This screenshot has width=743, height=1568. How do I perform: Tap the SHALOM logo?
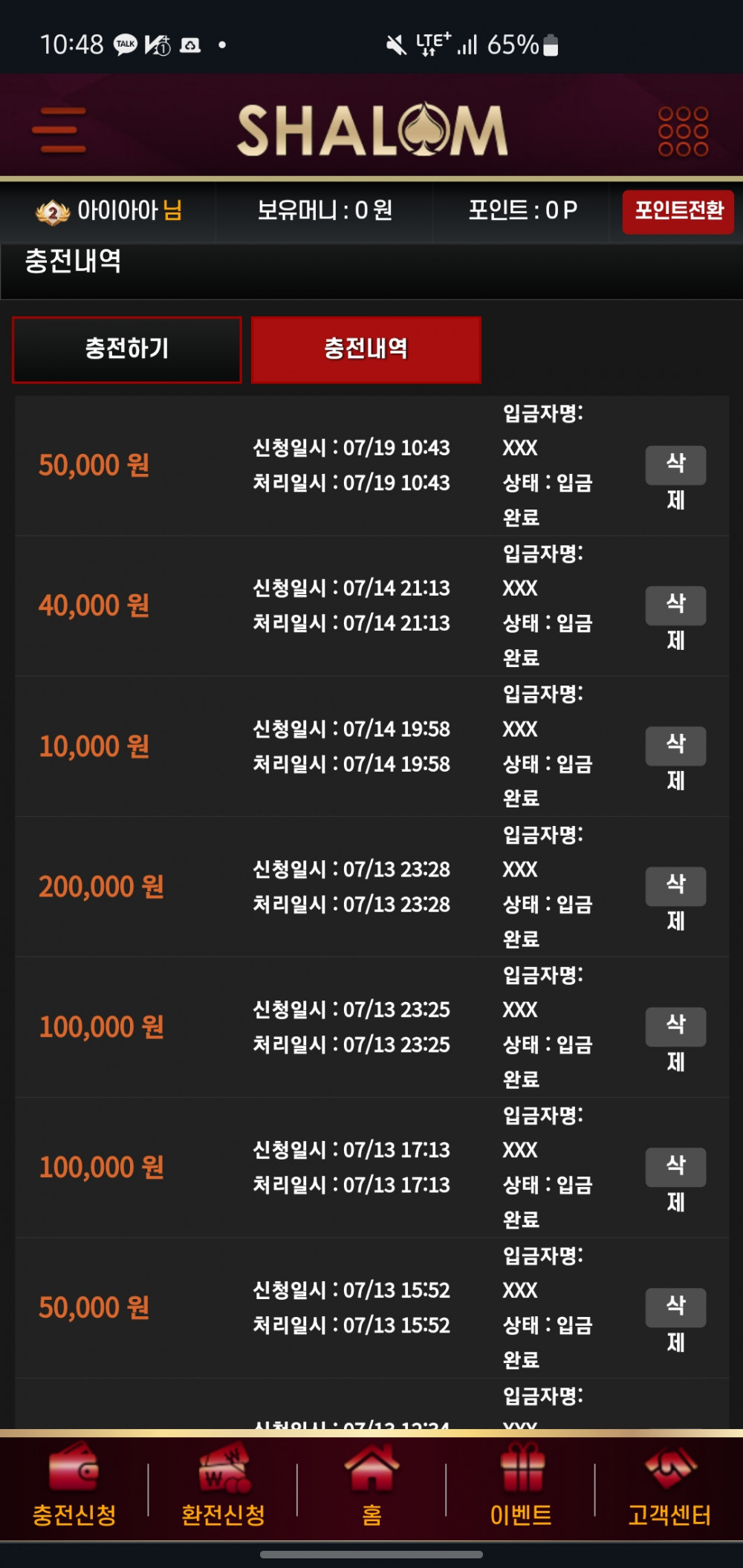[372, 130]
